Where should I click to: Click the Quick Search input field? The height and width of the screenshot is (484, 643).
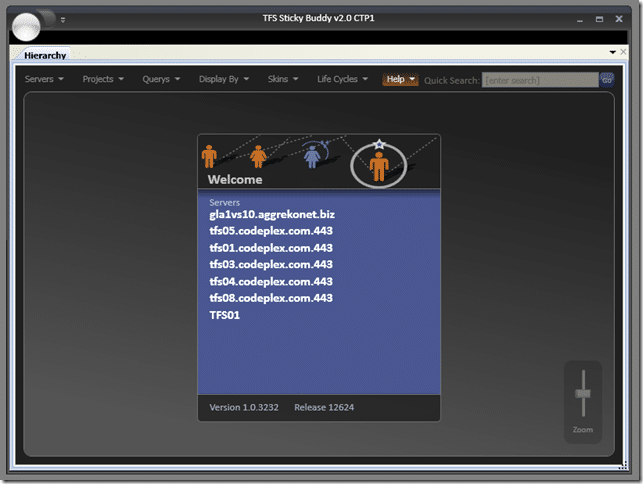(x=540, y=80)
